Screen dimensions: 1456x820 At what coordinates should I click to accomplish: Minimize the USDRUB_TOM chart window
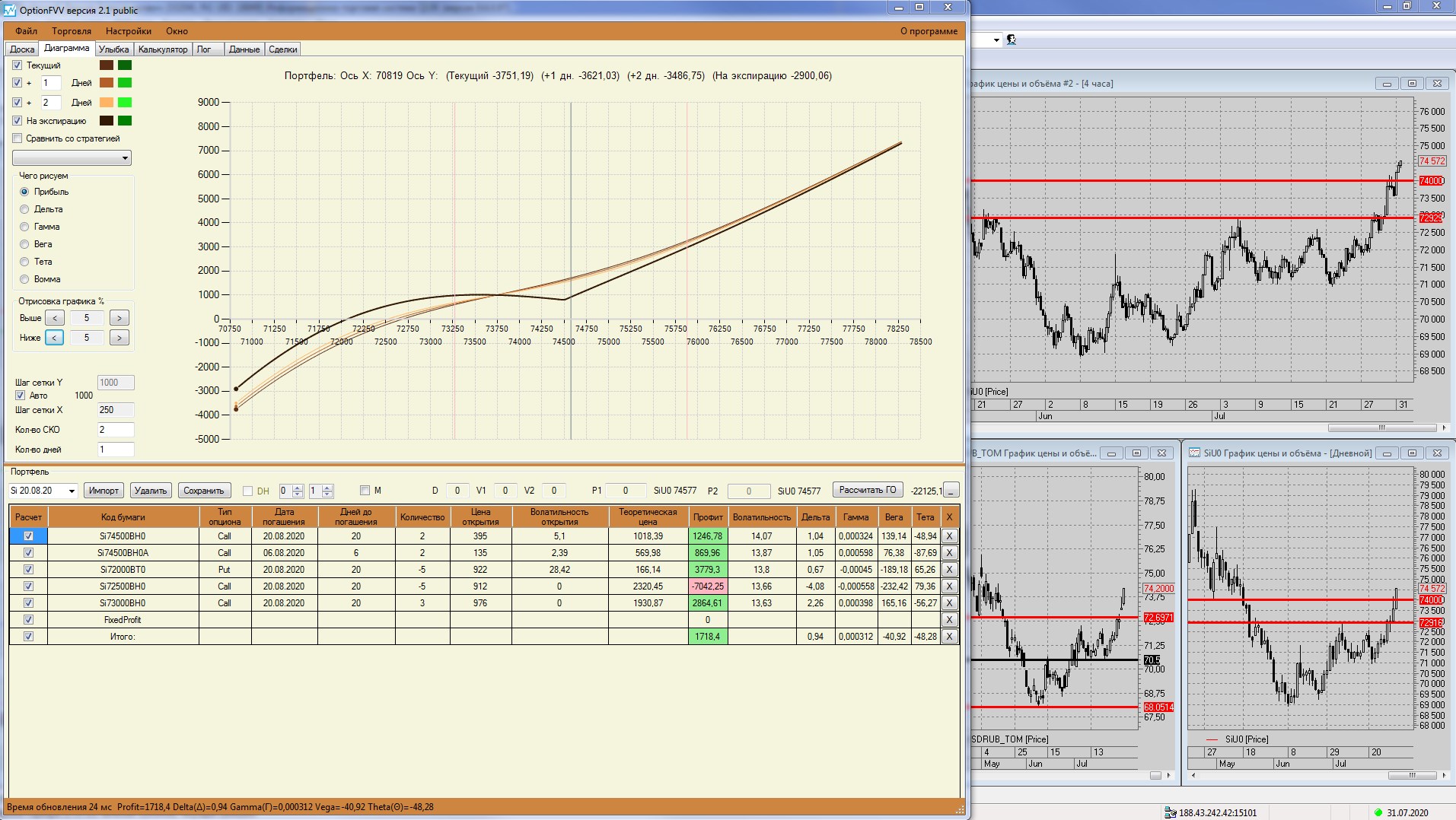click(x=1111, y=453)
